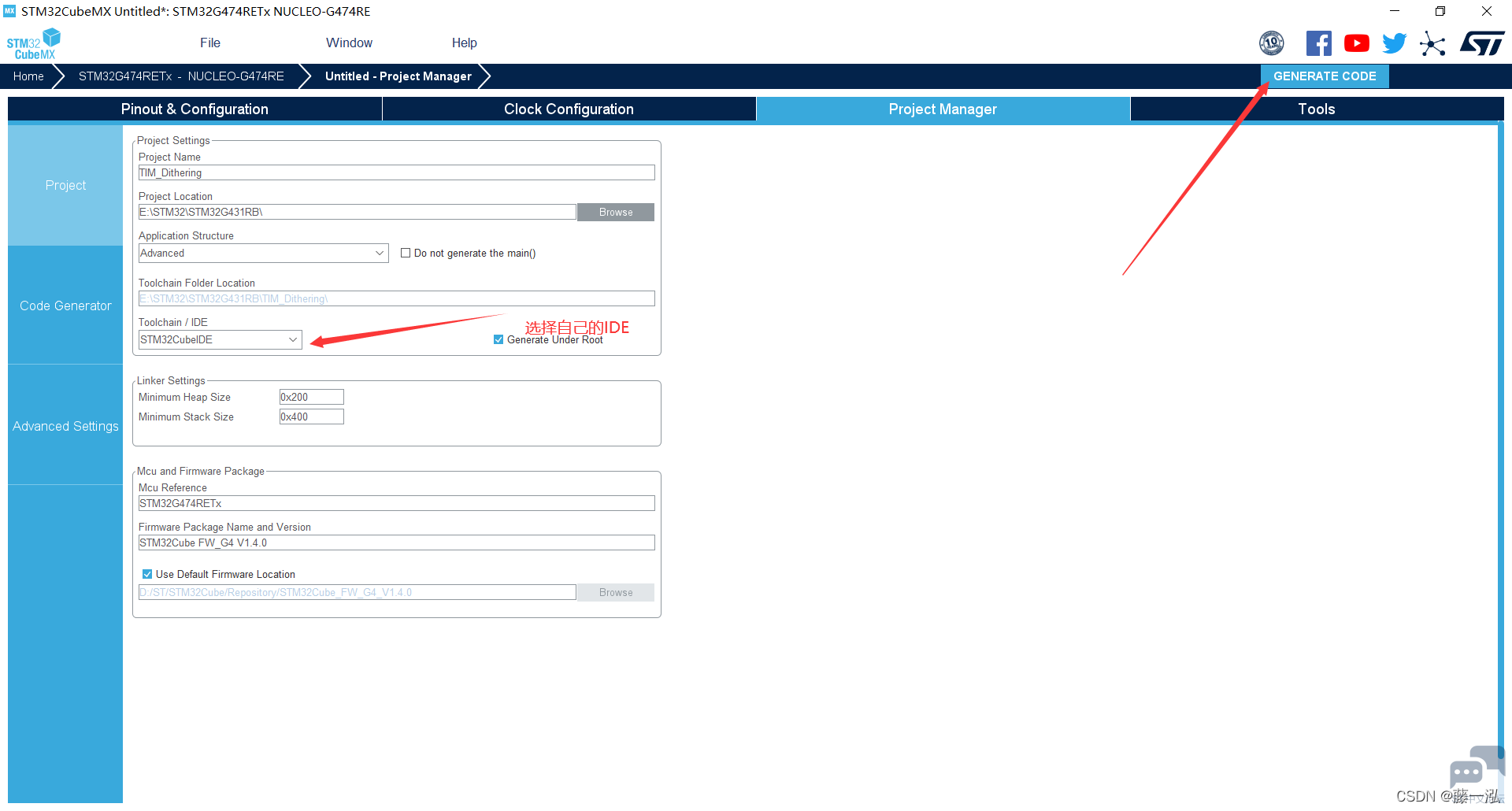The width and height of the screenshot is (1512, 811).
Task: Click the Toolchain Folder Location field
Action: point(397,298)
